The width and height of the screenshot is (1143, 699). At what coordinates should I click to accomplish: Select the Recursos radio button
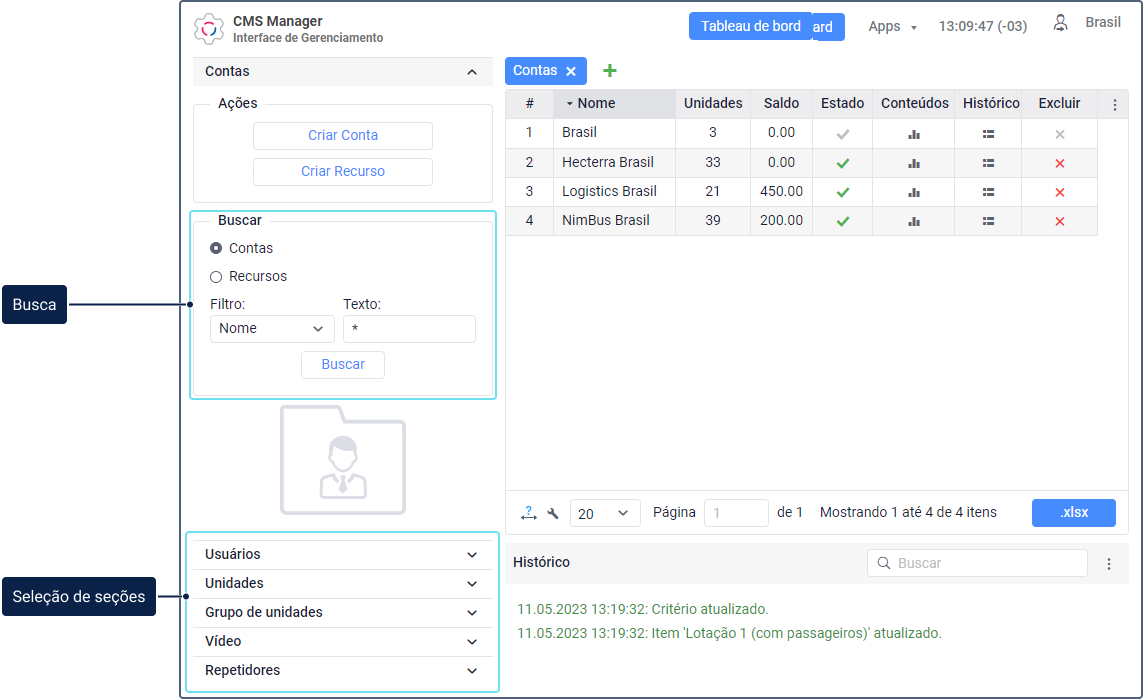click(x=216, y=276)
